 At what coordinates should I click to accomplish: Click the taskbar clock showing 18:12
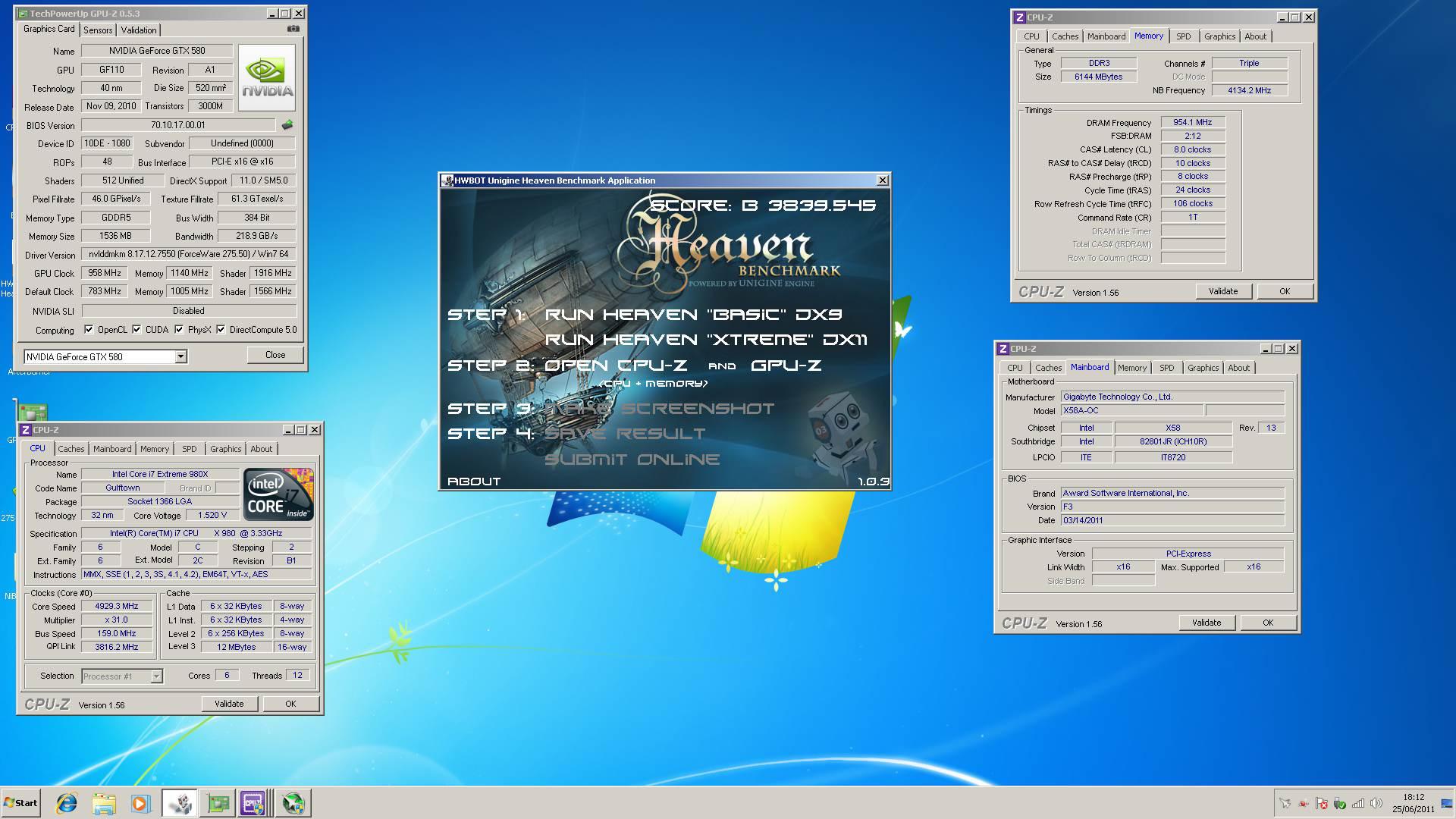(x=1414, y=803)
